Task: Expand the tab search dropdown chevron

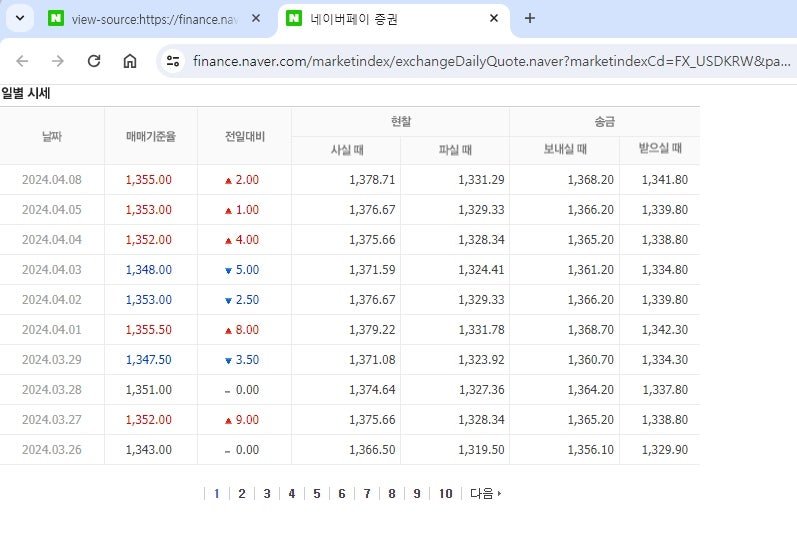Action: (x=20, y=18)
